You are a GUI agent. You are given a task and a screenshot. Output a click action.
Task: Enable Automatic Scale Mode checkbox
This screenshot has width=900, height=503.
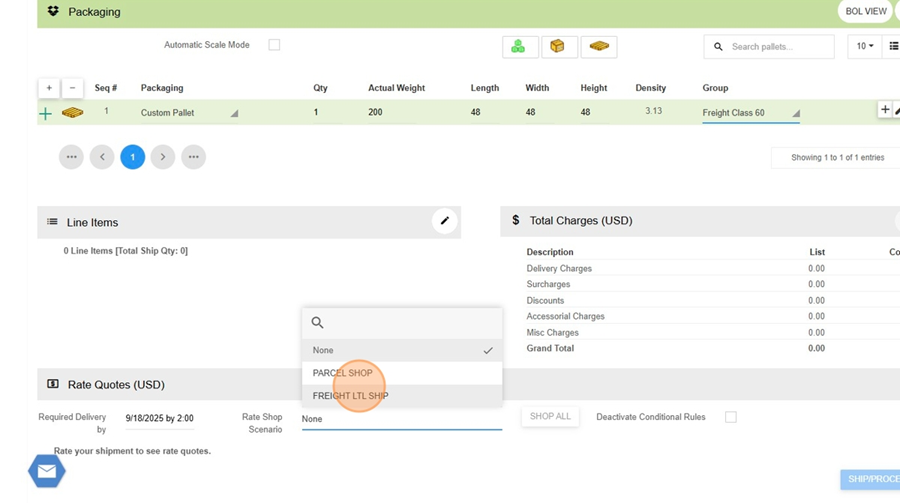(x=274, y=45)
